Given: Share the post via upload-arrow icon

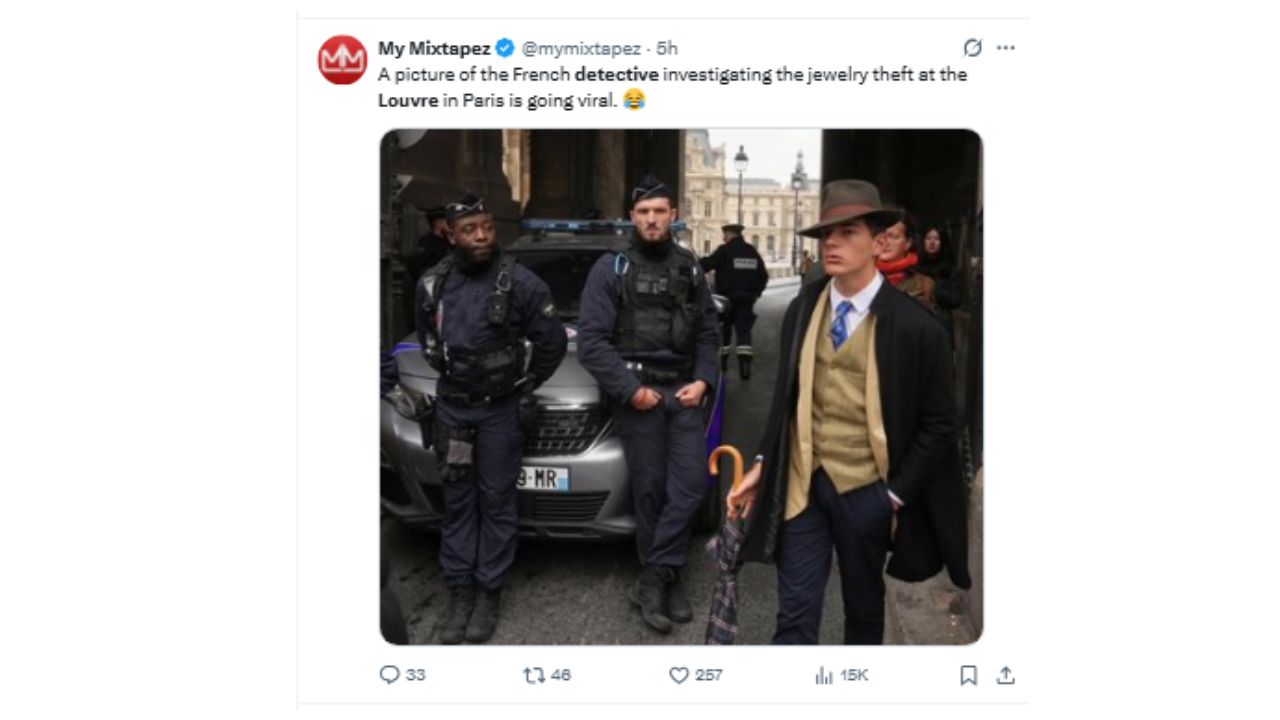Looking at the screenshot, I should click(x=1006, y=675).
